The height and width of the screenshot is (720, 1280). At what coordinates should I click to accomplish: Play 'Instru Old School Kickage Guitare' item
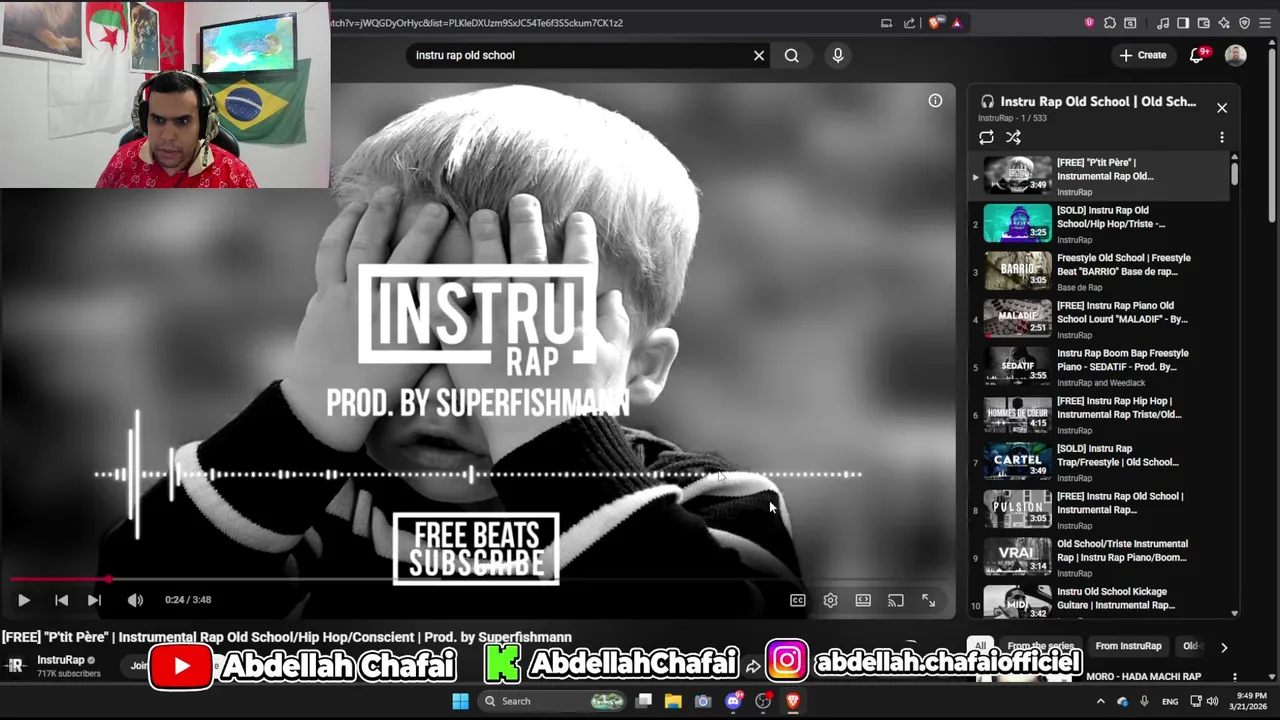[1100, 600]
